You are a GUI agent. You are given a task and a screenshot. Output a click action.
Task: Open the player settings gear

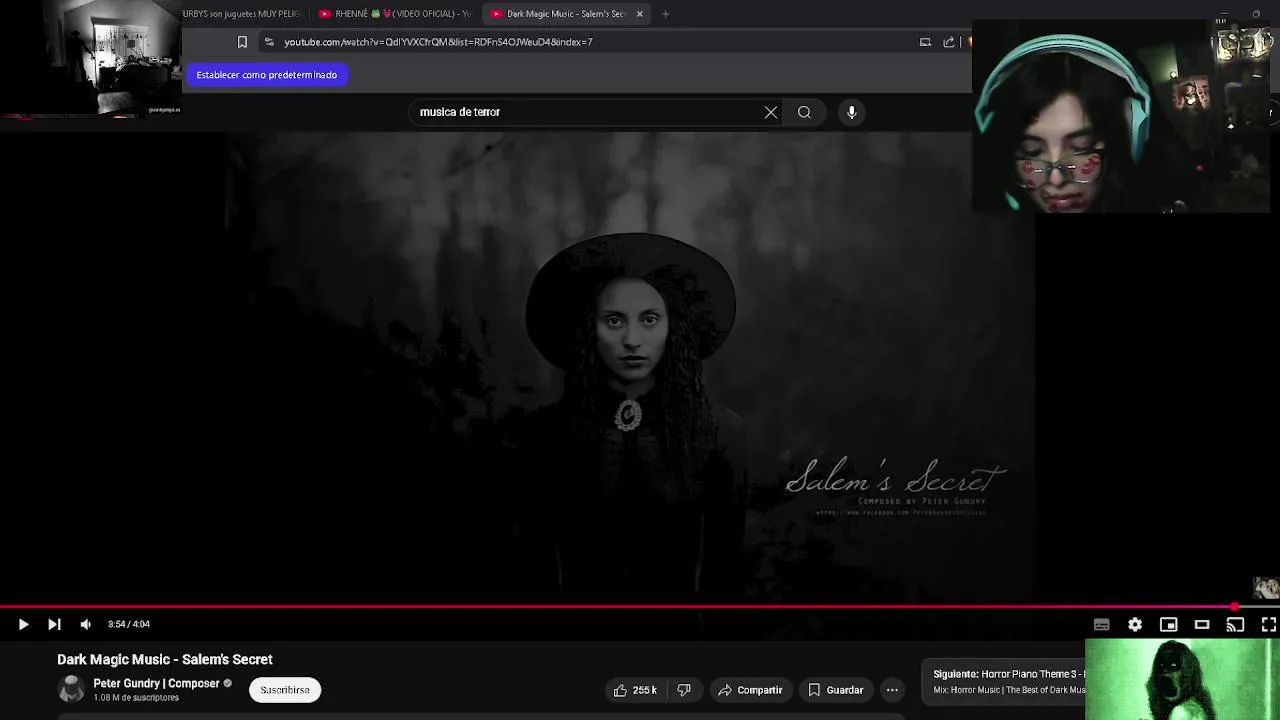point(1135,624)
